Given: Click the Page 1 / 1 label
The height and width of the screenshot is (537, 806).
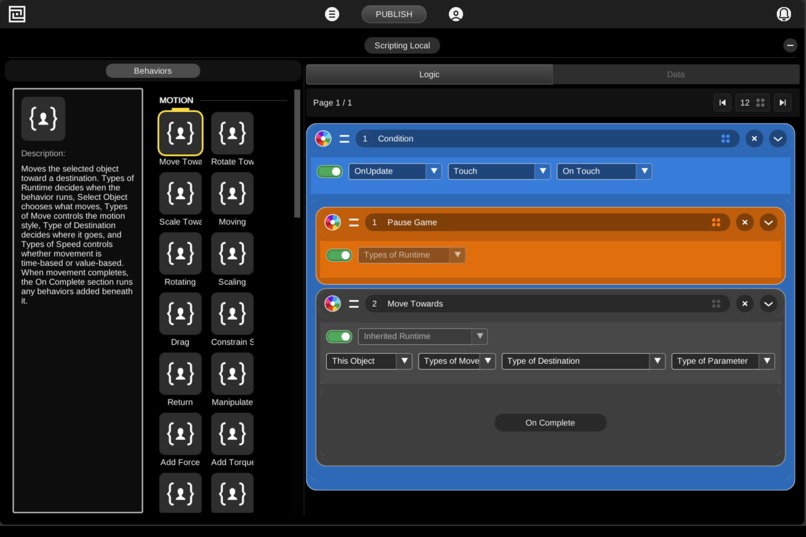Looking at the screenshot, I should point(333,103).
